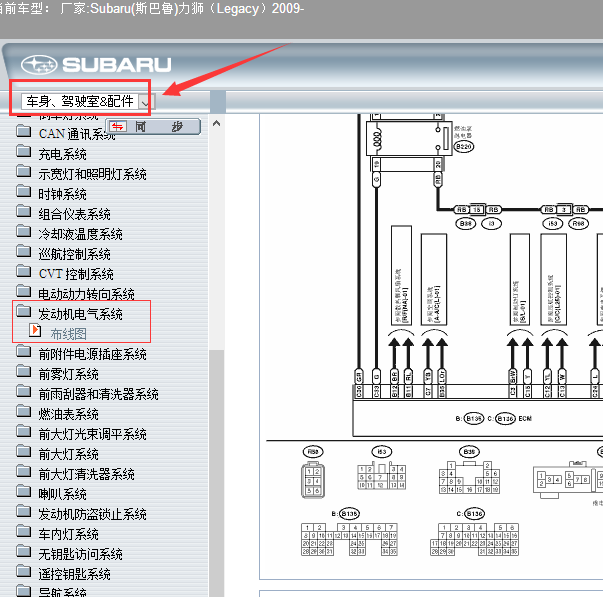Click folder icon of 前大灯清洗器系统
The height and width of the screenshot is (597, 603).
(24, 471)
